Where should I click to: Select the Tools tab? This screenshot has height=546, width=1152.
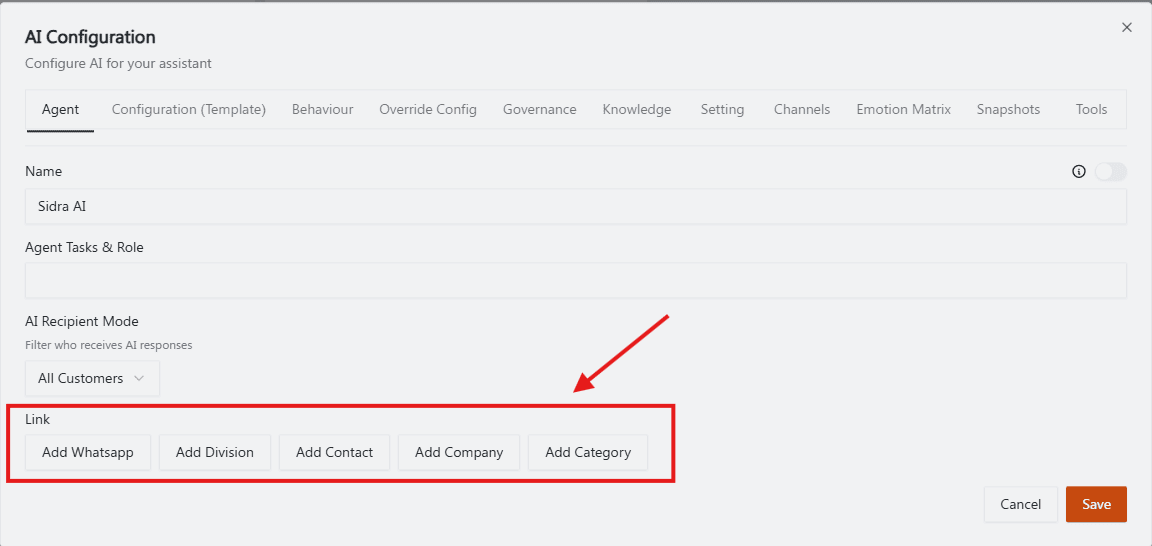1091,109
